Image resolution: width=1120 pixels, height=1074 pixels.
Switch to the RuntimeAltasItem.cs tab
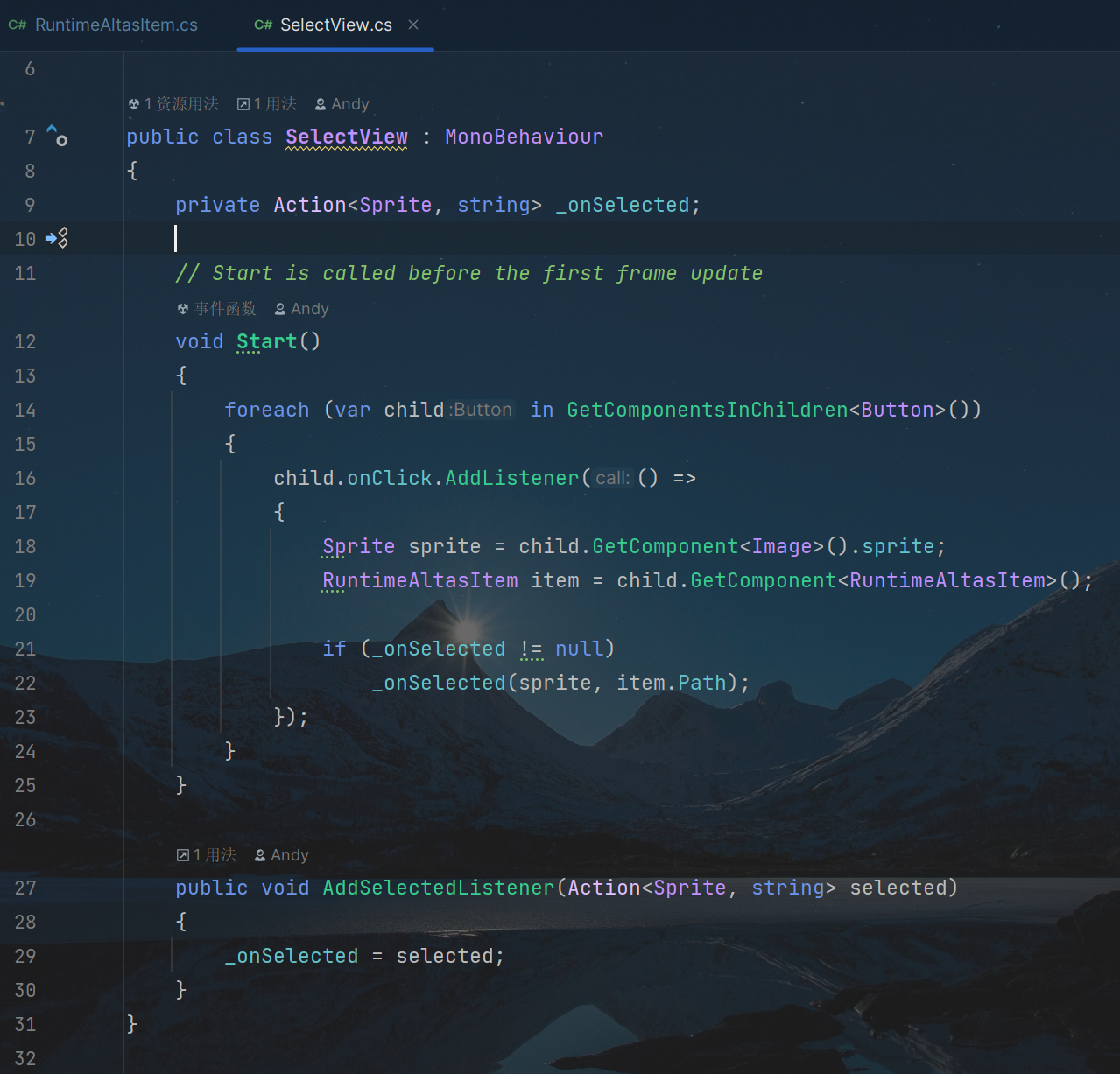click(116, 25)
